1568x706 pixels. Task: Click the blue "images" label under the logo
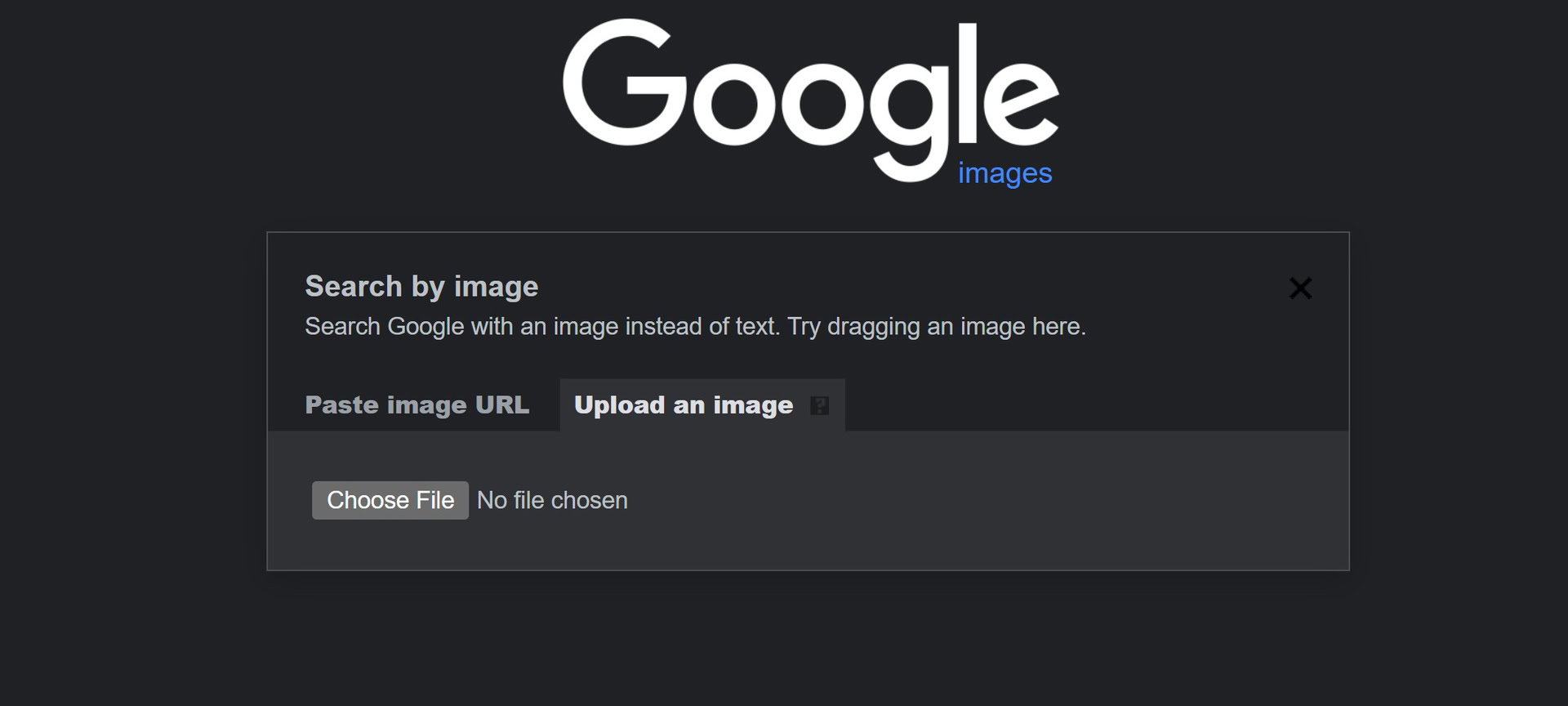1004,173
